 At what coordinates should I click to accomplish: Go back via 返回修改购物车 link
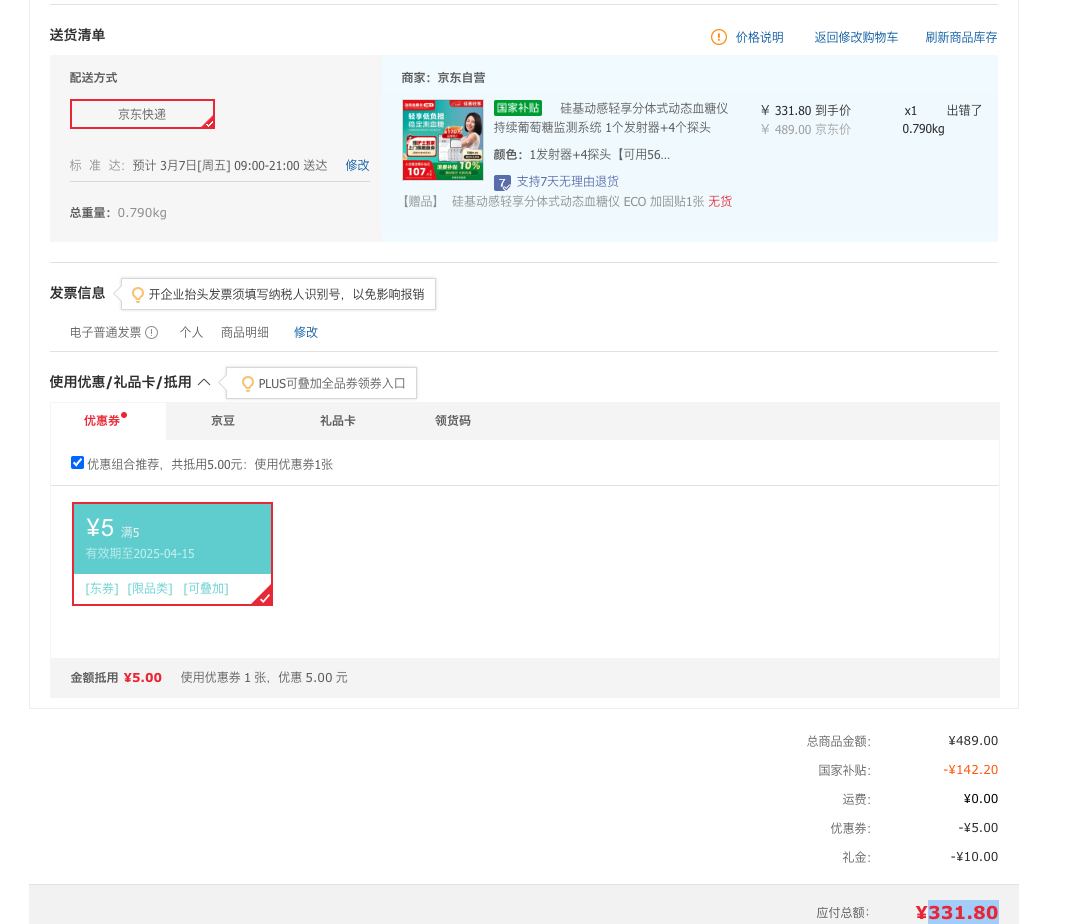(856, 37)
